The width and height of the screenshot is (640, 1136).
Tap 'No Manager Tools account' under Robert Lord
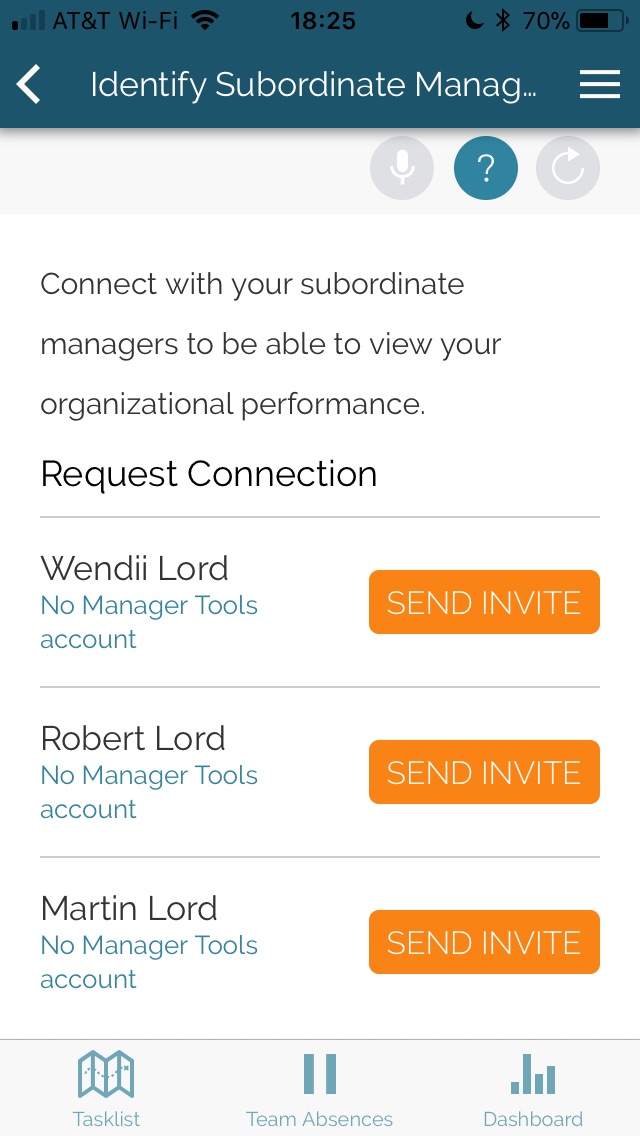[x=149, y=792]
